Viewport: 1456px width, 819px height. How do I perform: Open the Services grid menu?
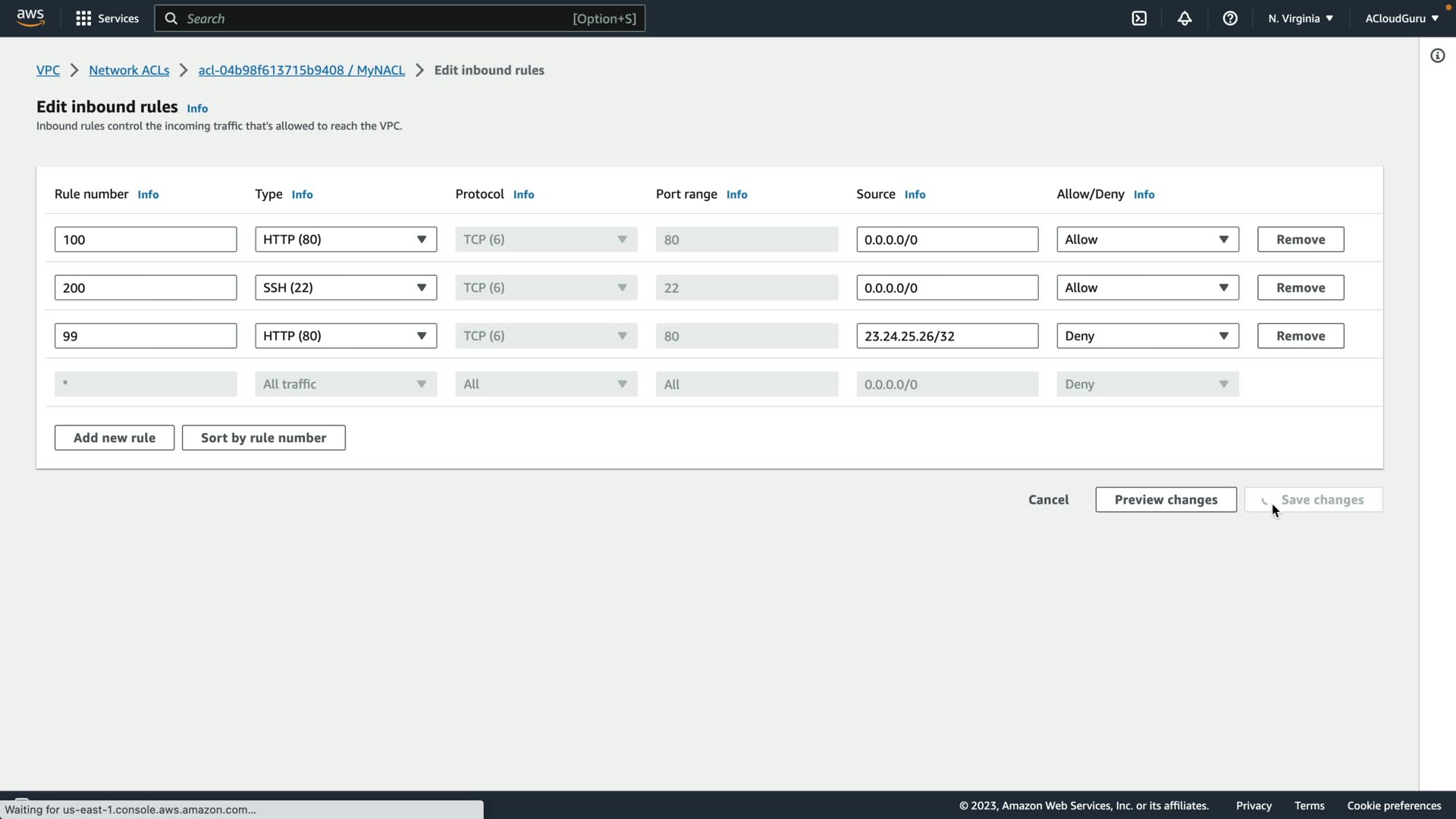coord(107,18)
